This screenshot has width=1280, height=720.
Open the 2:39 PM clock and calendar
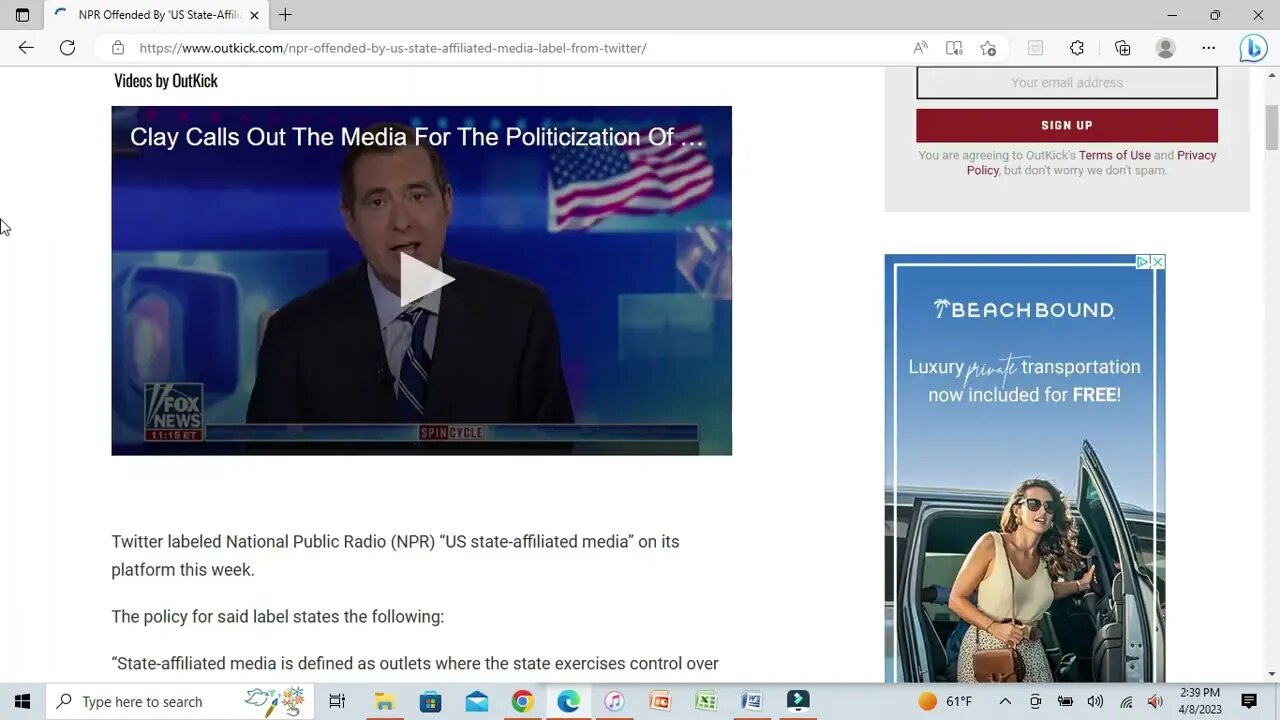(x=1199, y=701)
